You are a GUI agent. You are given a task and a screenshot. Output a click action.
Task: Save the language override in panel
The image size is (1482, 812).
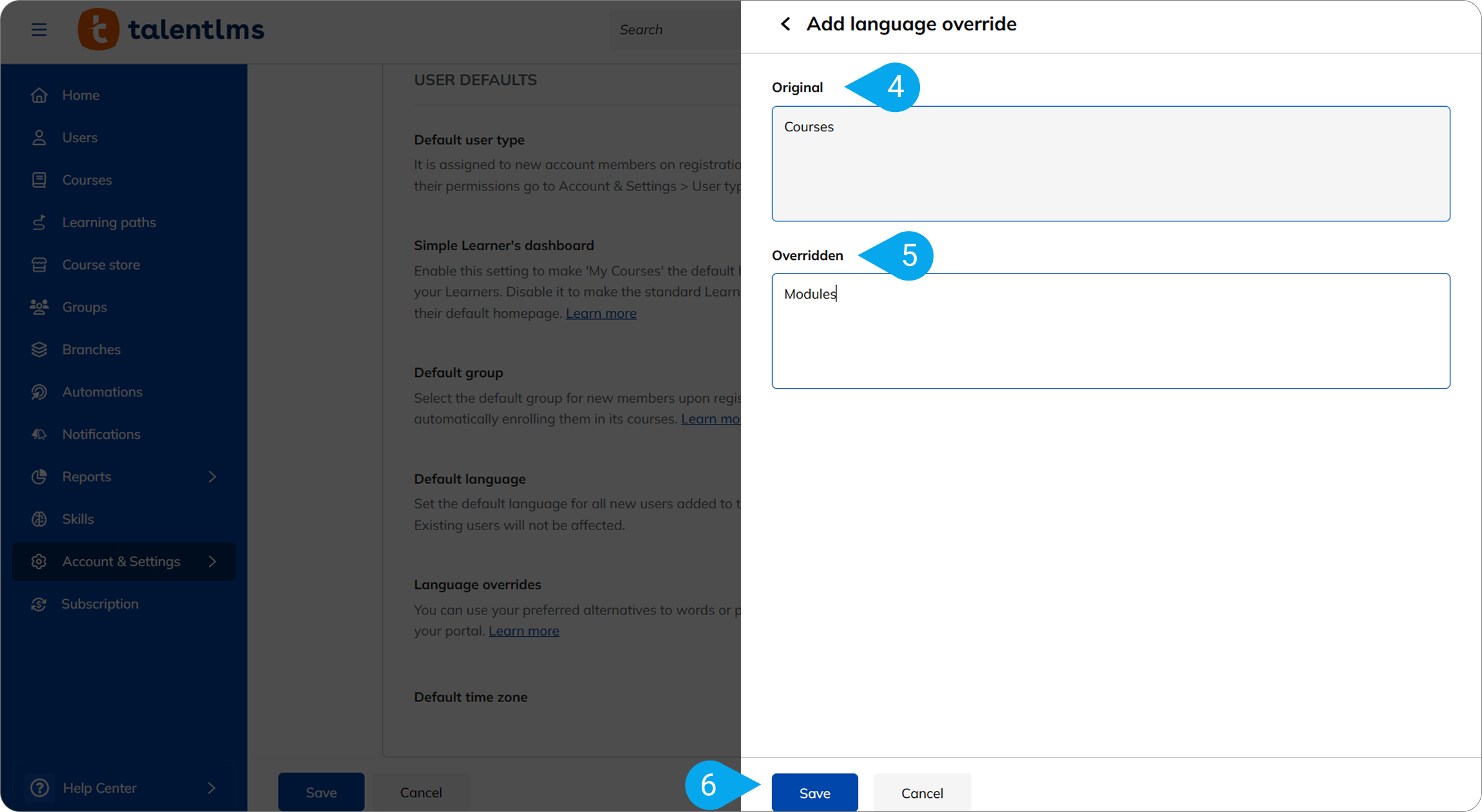pyautogui.click(x=814, y=793)
